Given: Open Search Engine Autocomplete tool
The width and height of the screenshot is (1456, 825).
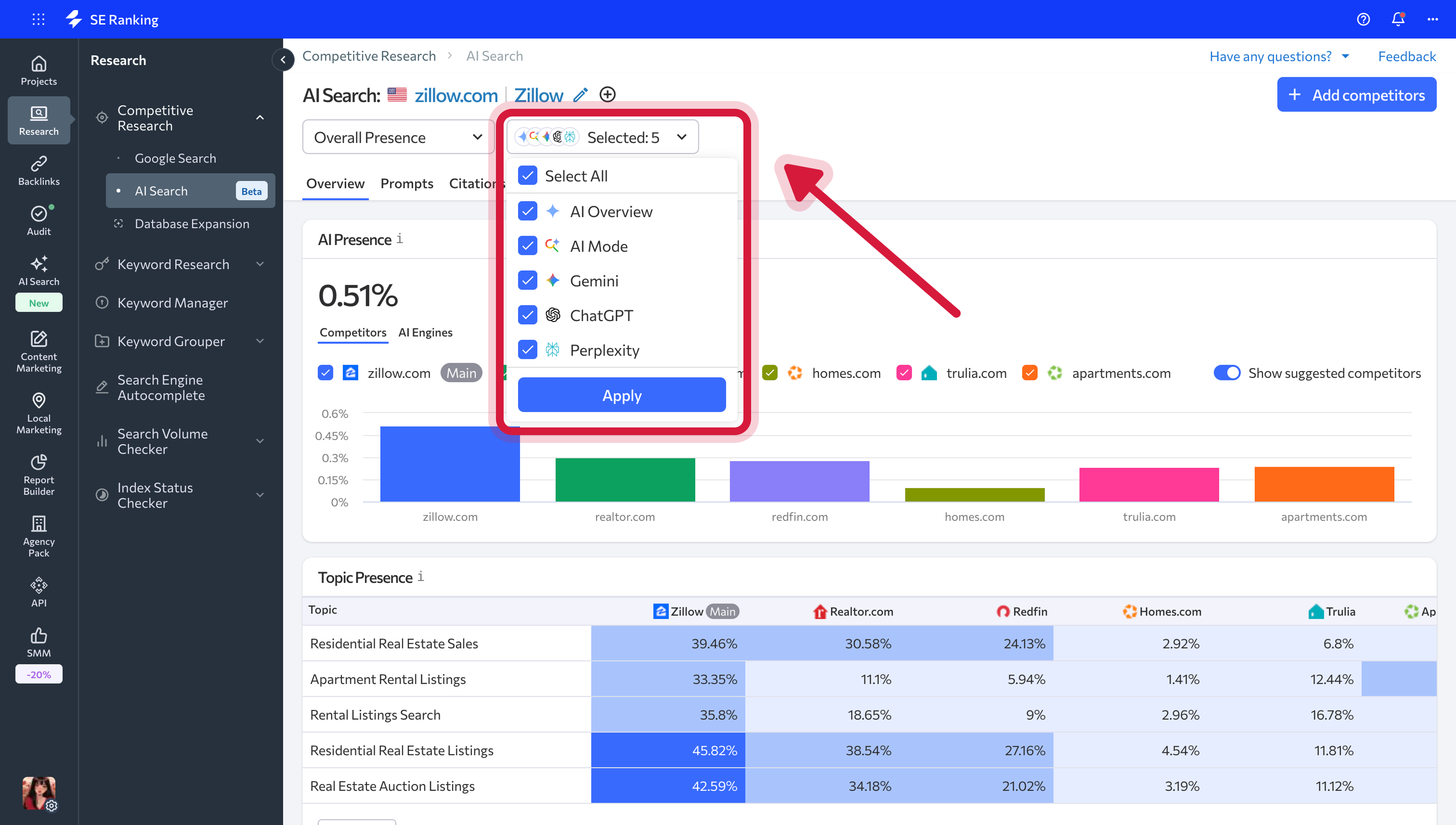Looking at the screenshot, I should pos(161,387).
